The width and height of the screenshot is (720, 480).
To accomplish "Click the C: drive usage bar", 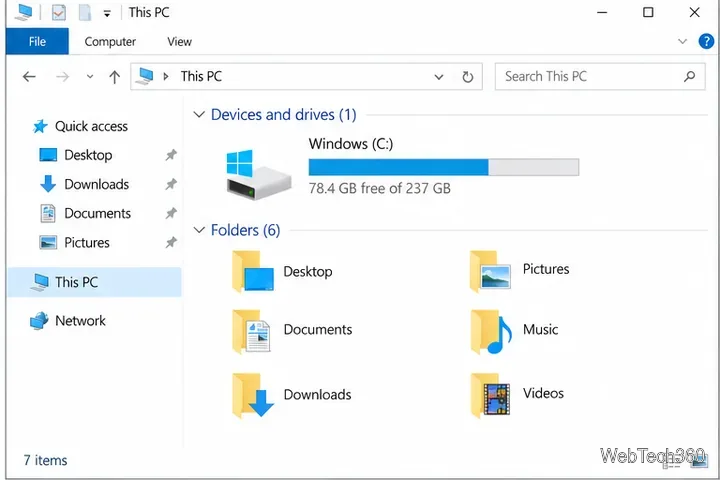I will coord(444,167).
